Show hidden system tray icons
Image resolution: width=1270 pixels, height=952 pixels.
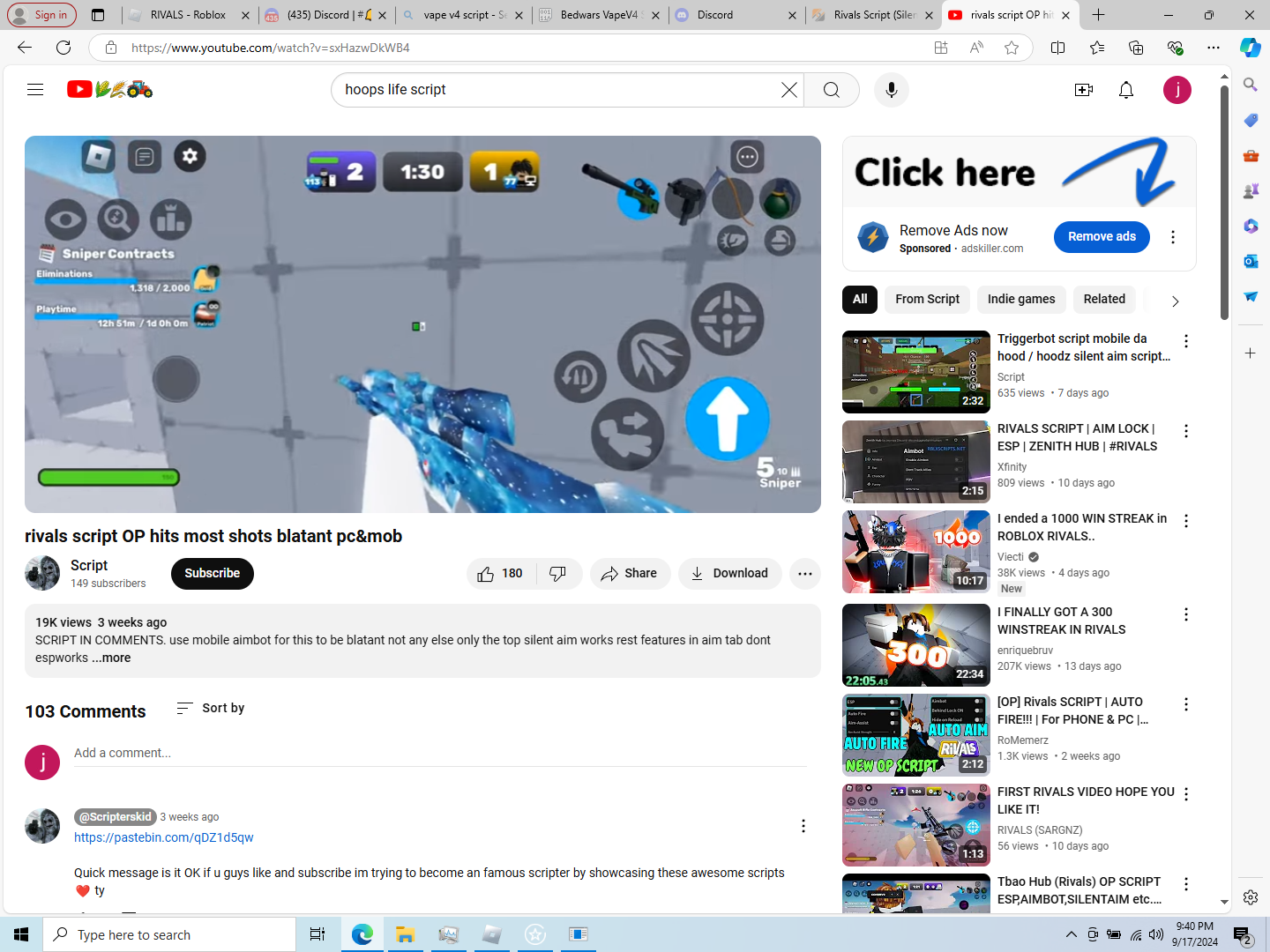[x=1071, y=934]
